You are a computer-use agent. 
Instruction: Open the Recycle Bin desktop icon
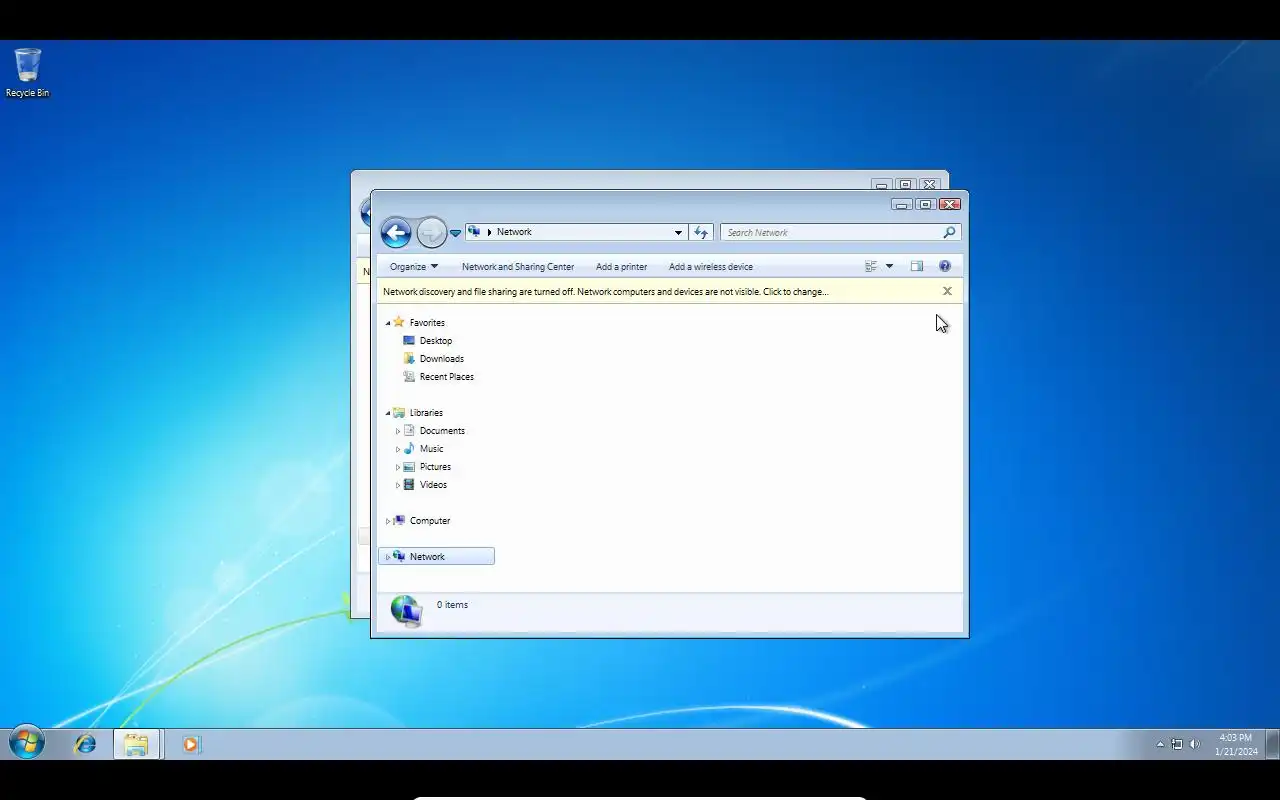(x=27, y=73)
